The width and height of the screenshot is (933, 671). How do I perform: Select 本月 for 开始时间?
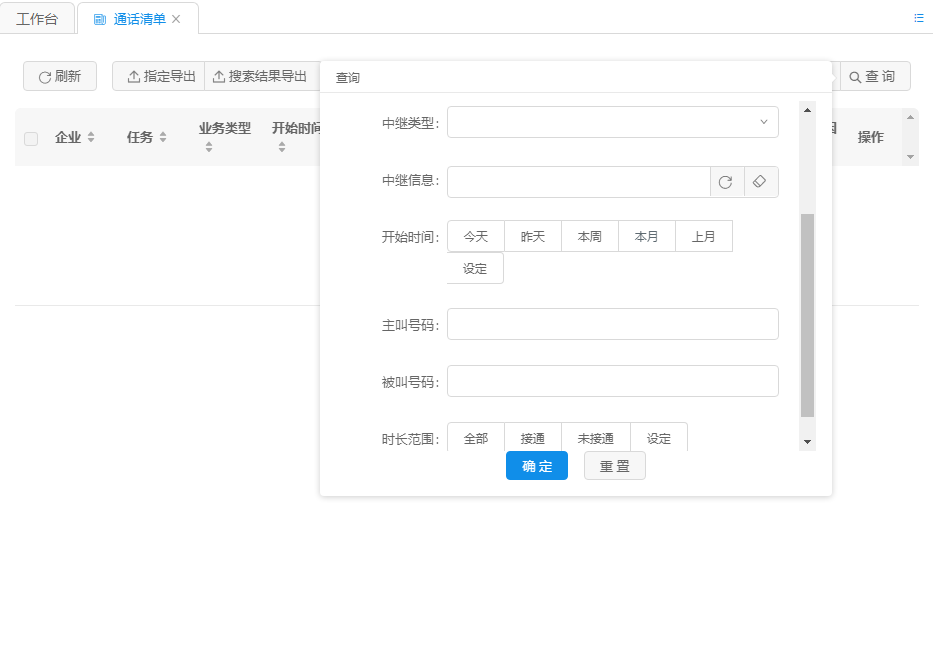point(646,237)
